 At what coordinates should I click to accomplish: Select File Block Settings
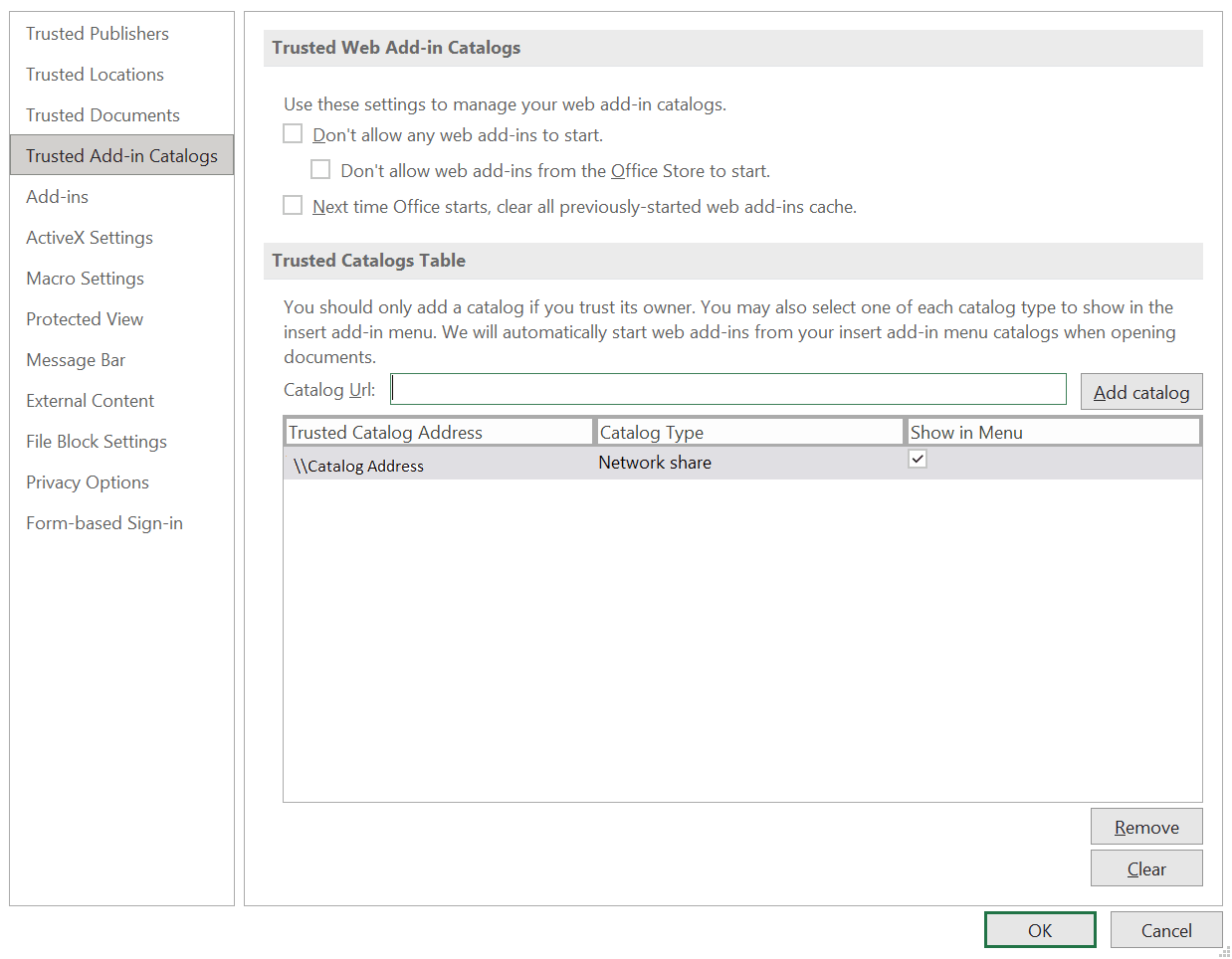point(96,441)
